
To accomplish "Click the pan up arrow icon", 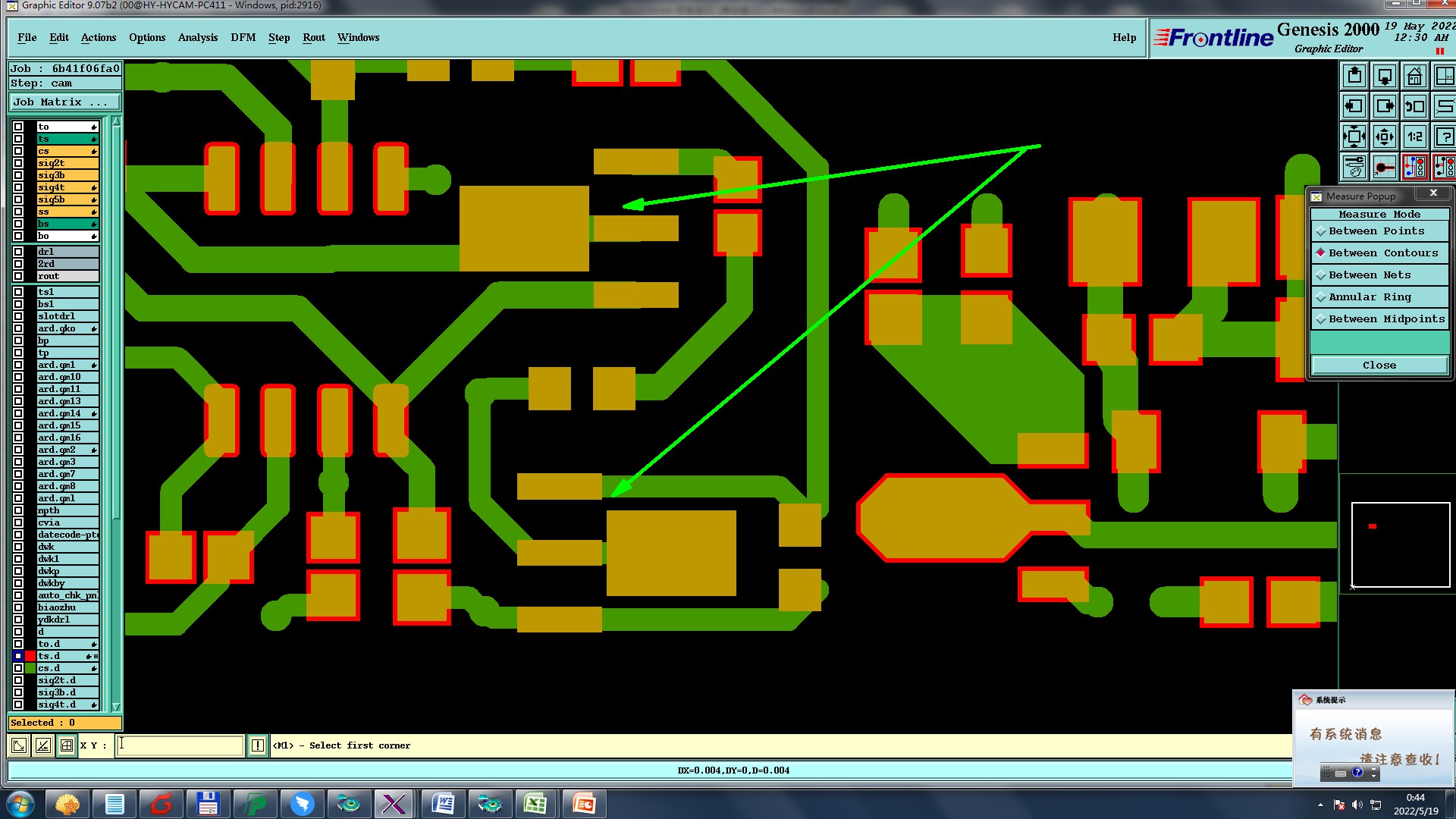I will 1354,77.
